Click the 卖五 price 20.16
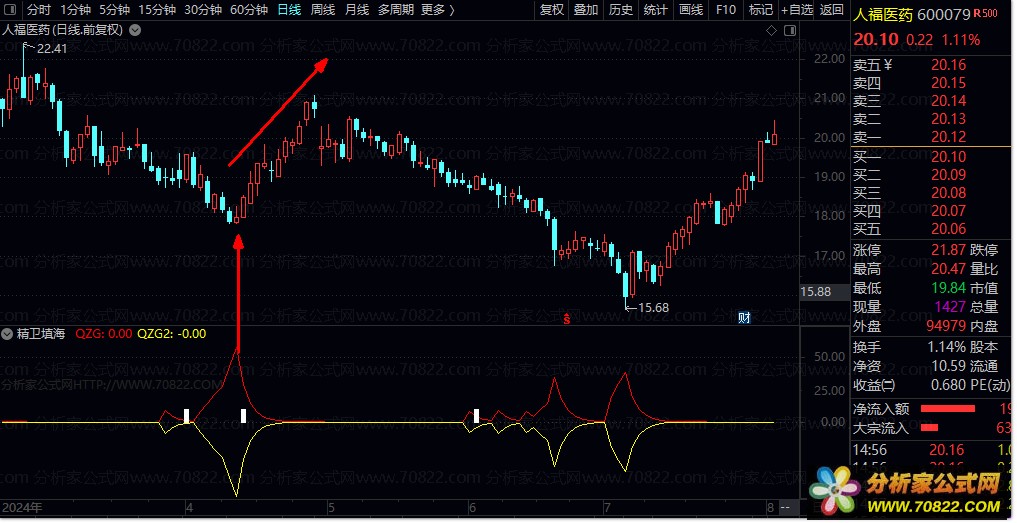 click(x=948, y=65)
